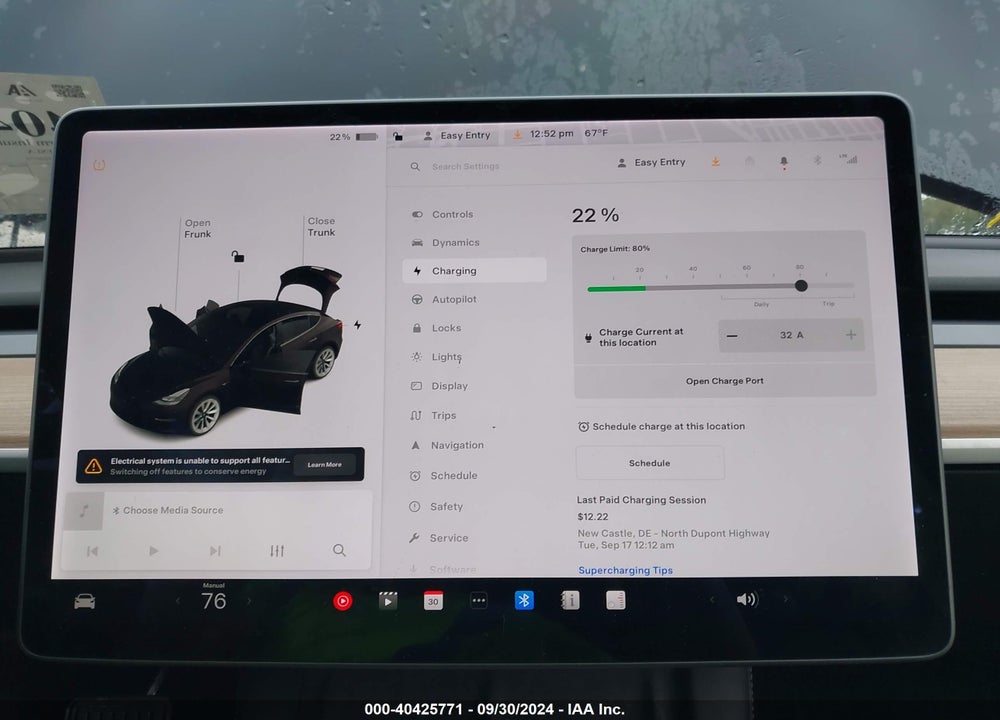Tap the LTE signal strength icon
The height and width of the screenshot is (720, 1000).
848,159
